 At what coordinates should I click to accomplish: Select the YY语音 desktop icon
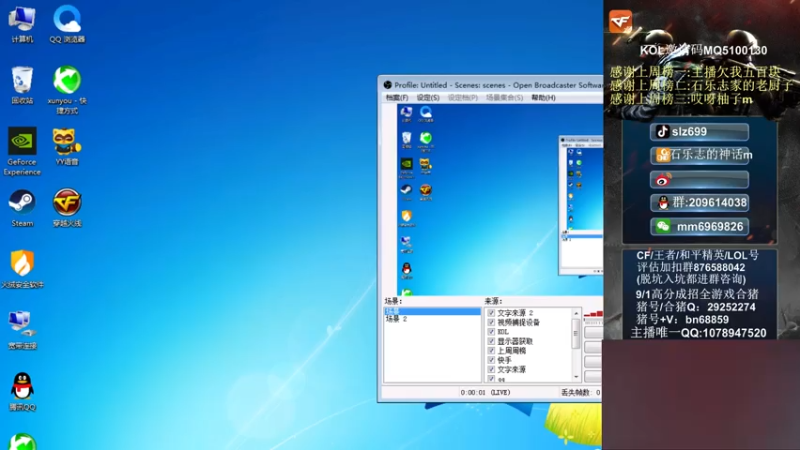(x=67, y=147)
